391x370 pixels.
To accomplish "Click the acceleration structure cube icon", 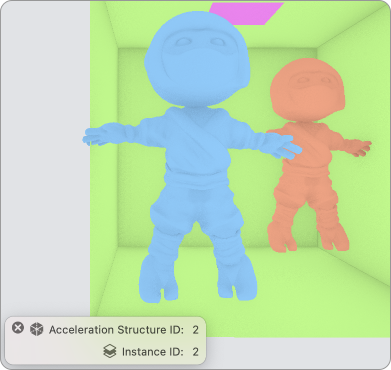I will click(37, 329).
